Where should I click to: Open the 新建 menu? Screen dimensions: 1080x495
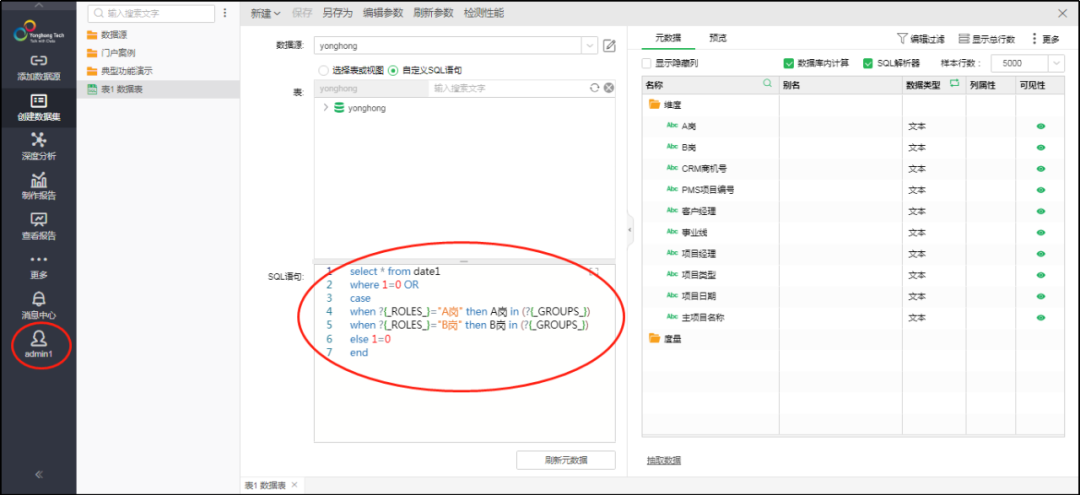coord(263,13)
